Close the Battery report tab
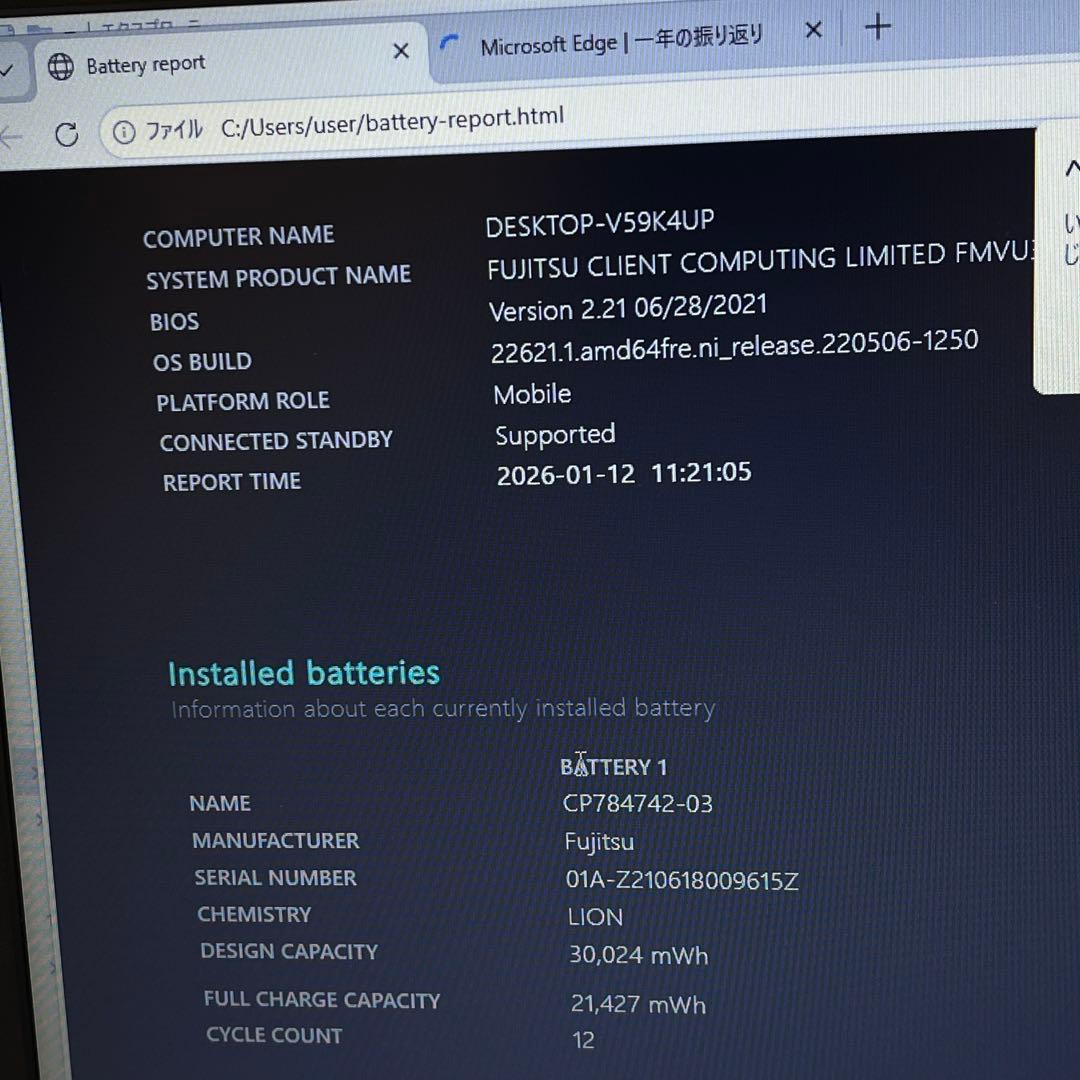 click(x=401, y=50)
